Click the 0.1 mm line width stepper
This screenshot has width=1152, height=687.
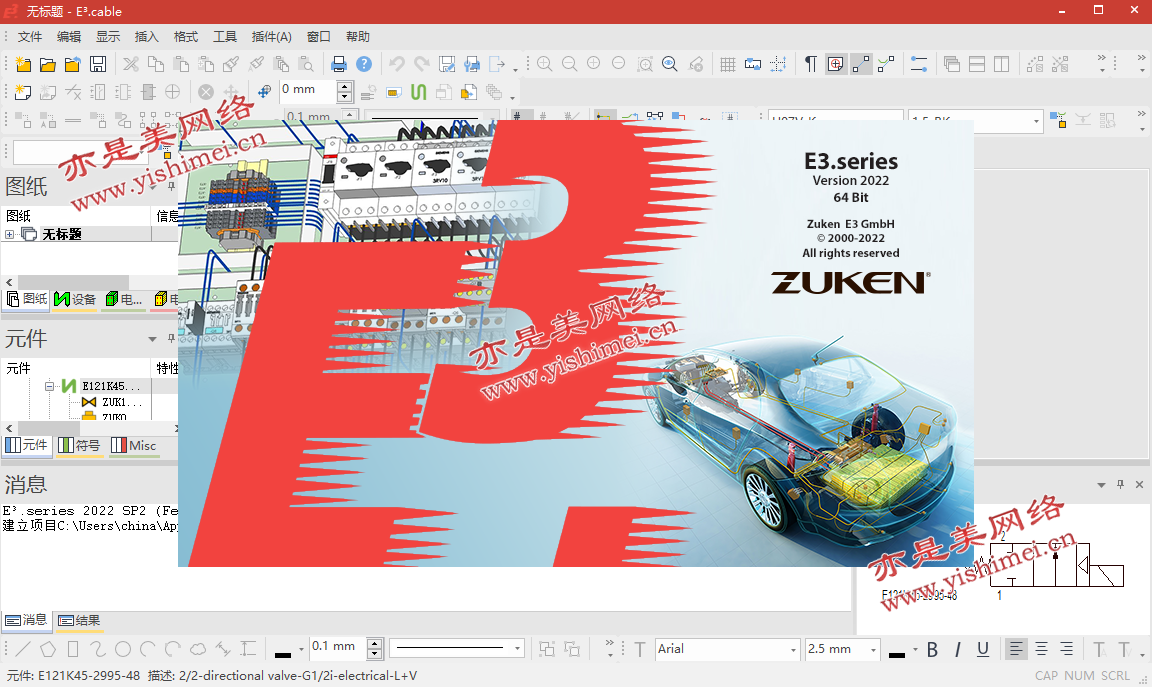[375, 648]
